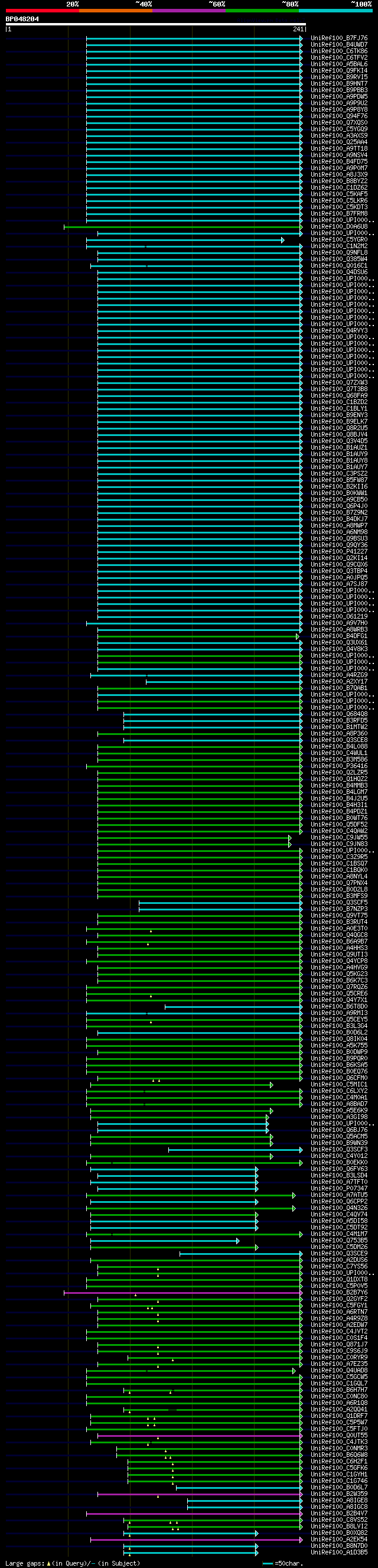Click the last hit UniRef100_A1D3B5

point(339,1552)
